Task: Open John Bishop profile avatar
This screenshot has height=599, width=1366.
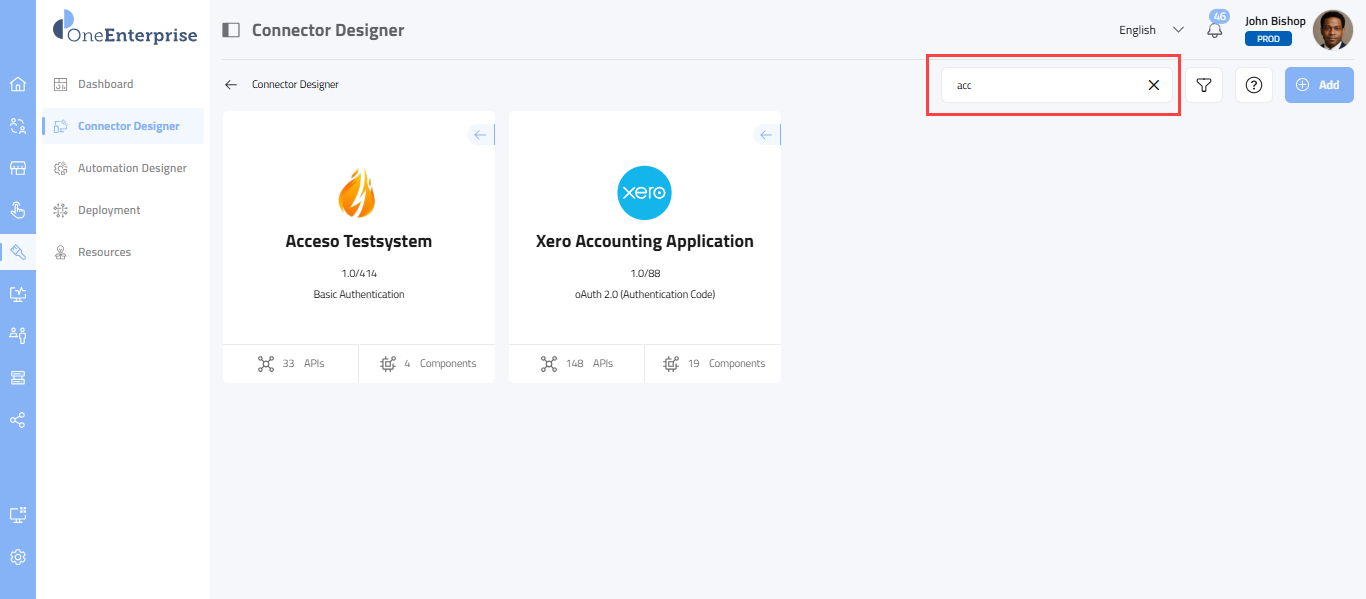Action: tap(1332, 30)
